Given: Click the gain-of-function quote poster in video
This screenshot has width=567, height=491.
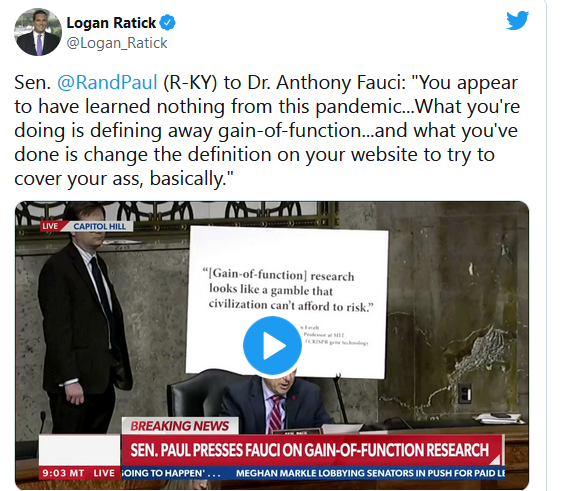Looking at the screenshot, I should [x=287, y=302].
